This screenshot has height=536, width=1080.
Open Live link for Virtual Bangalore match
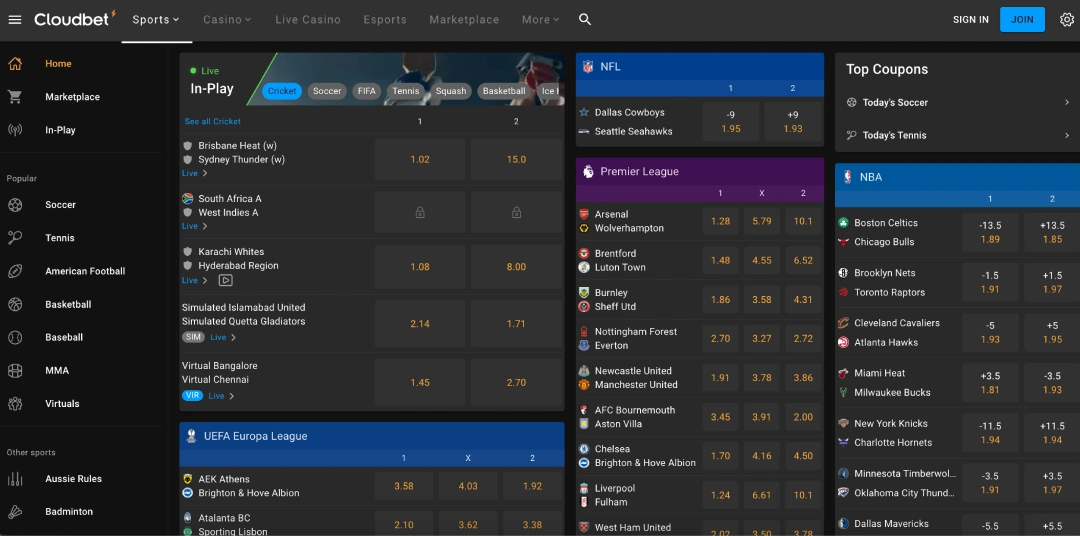click(x=222, y=396)
